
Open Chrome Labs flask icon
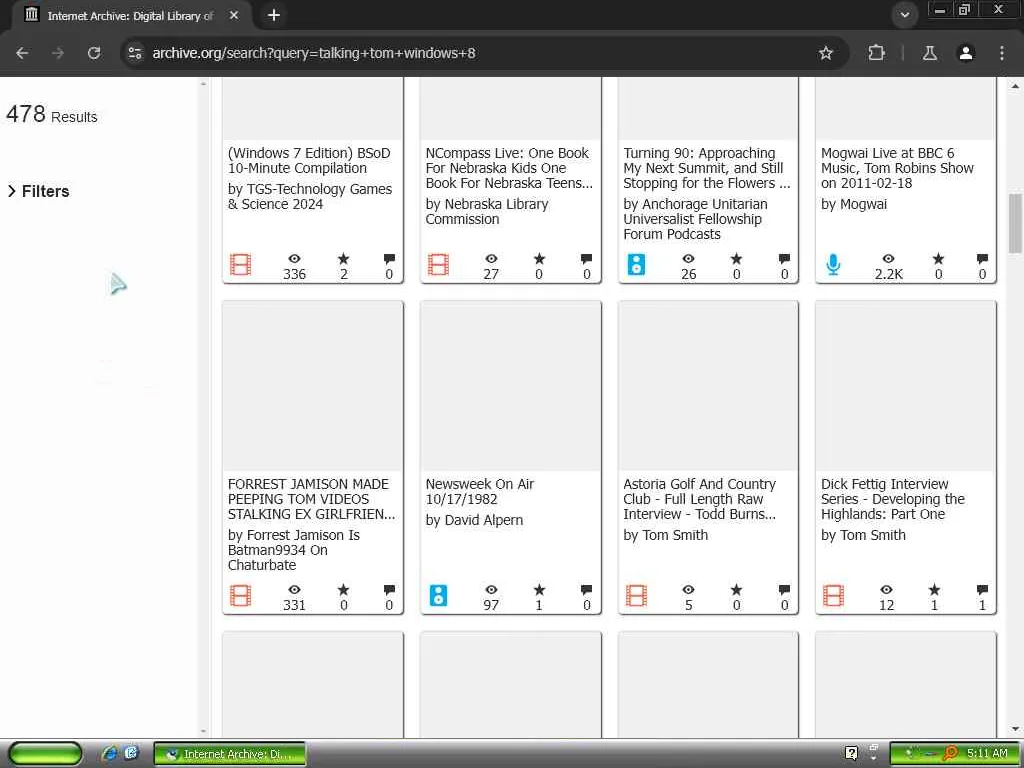929,53
